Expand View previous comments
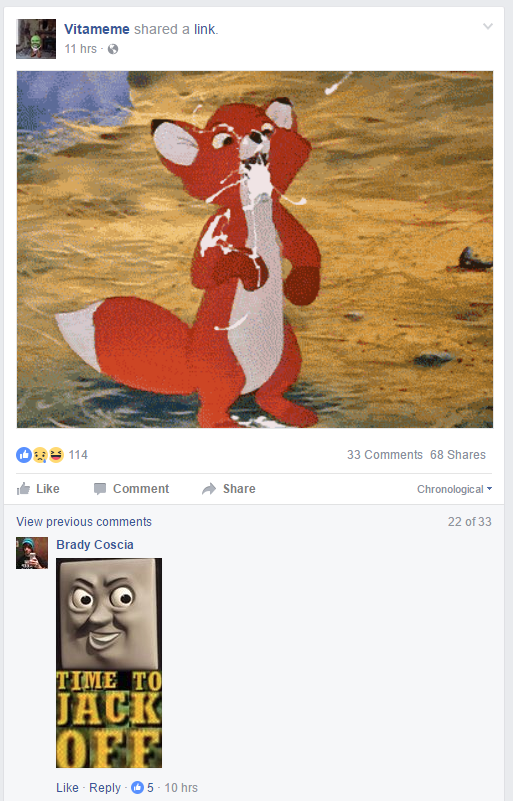The image size is (513, 801). coord(84,522)
